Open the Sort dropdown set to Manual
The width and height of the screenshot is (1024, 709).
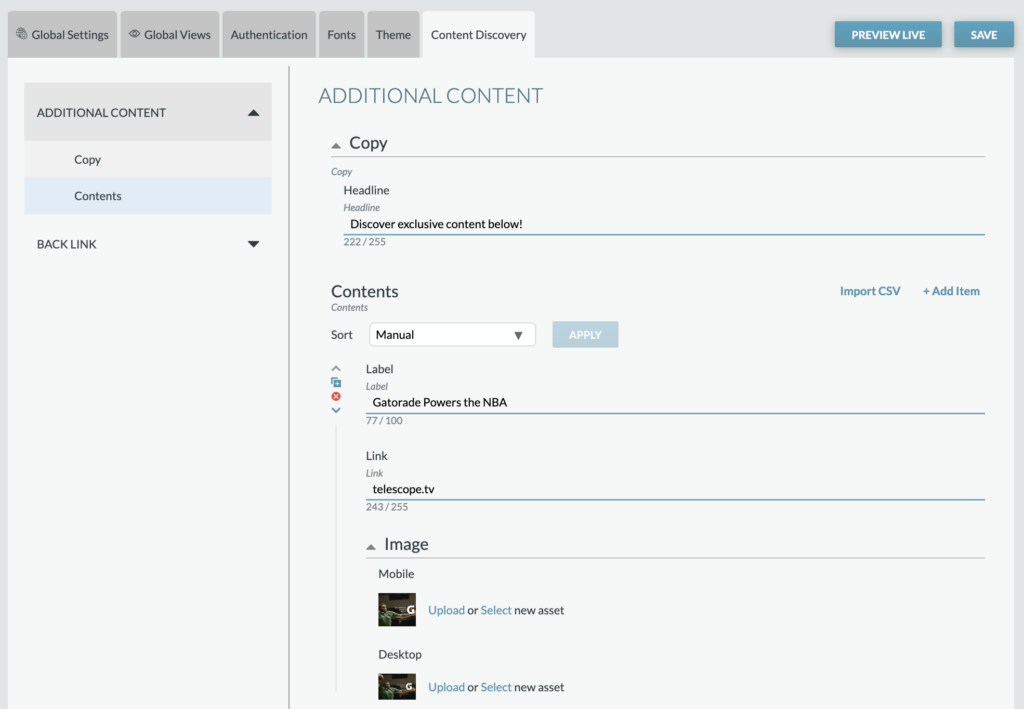click(452, 335)
